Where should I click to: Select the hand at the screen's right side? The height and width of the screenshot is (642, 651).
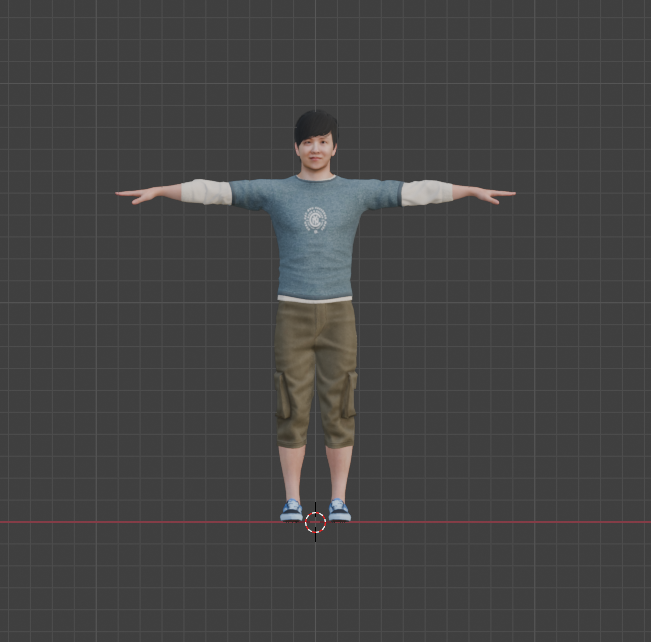point(494,193)
